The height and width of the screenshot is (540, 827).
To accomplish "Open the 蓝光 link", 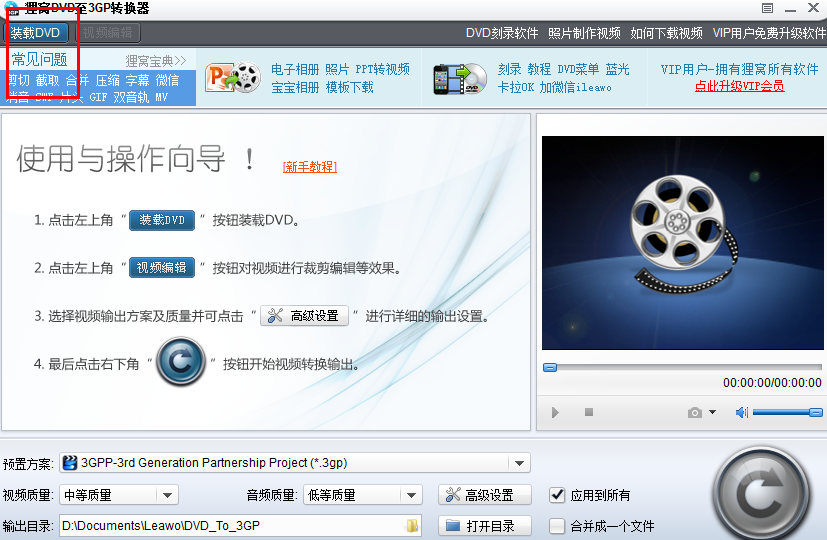I will [617, 69].
